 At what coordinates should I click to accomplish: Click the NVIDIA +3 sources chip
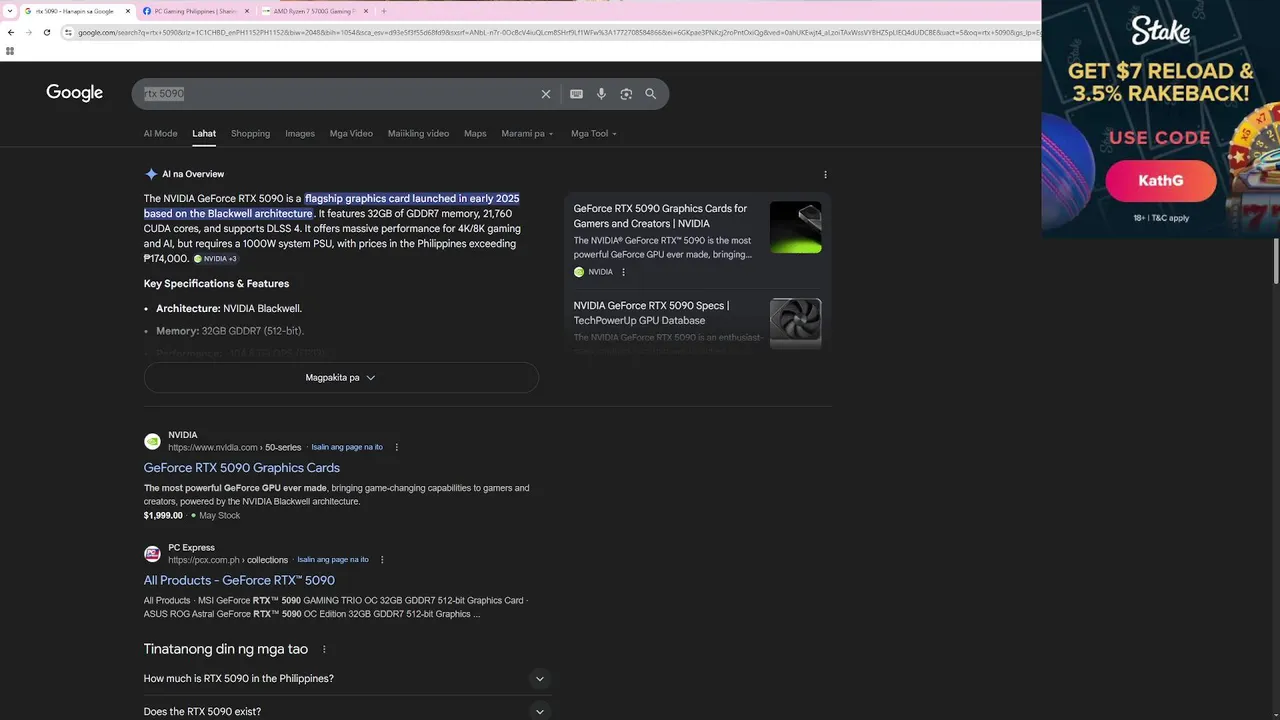(215, 259)
